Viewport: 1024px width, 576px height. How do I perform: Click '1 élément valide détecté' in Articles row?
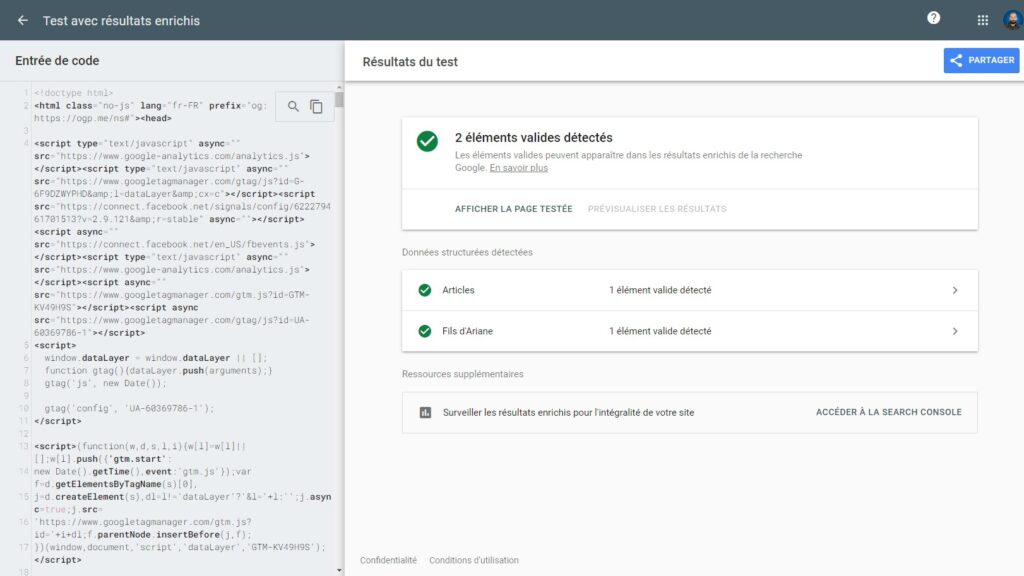pos(660,290)
